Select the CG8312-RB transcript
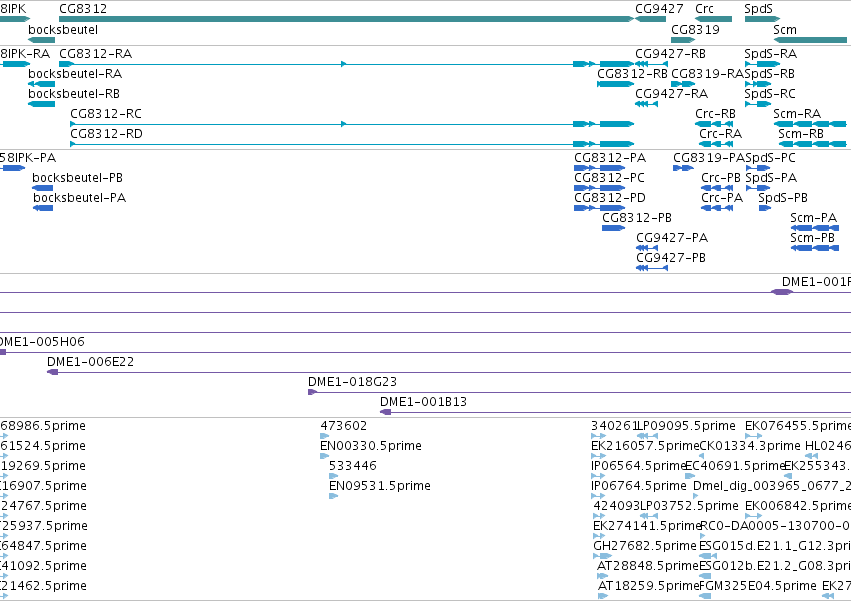This screenshot has height=601, width=851. click(632, 74)
